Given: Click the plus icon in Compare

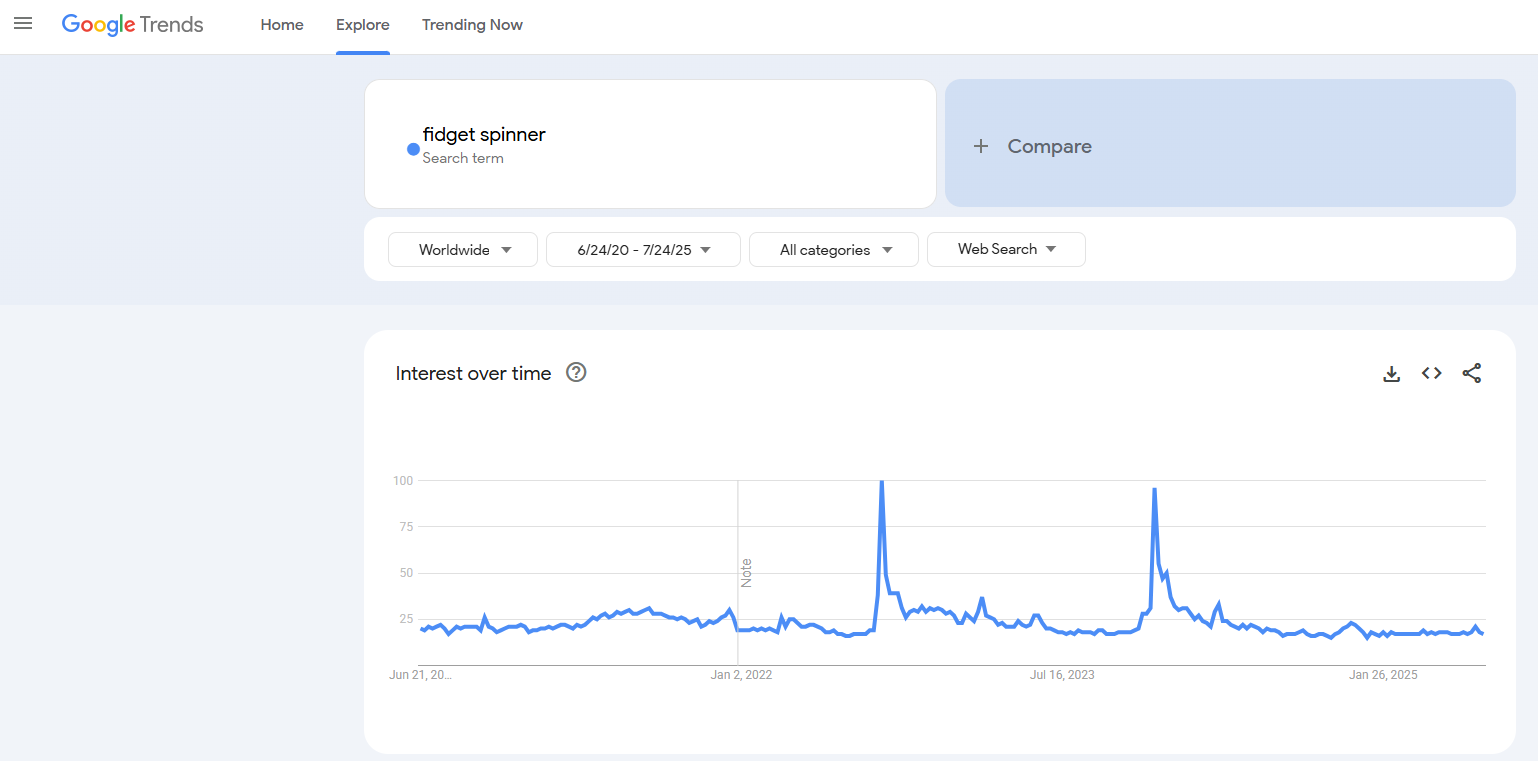Looking at the screenshot, I should [981, 146].
